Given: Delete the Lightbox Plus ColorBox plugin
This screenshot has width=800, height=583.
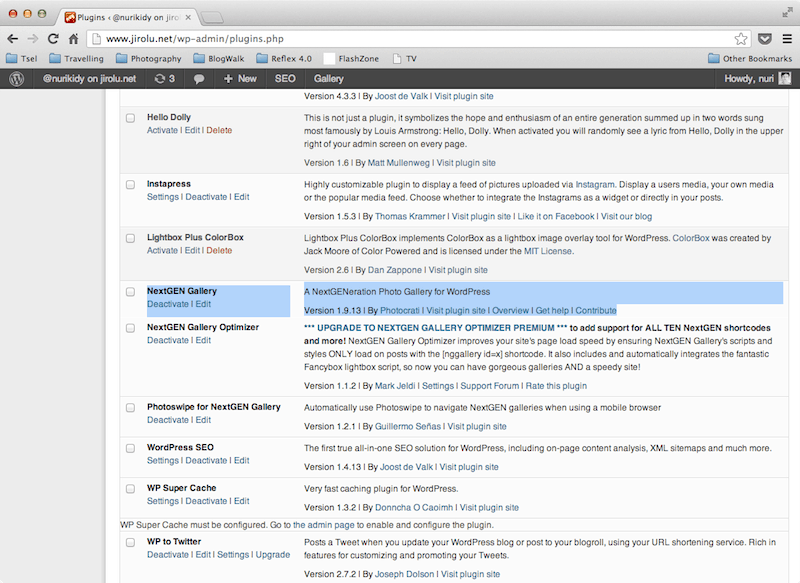Looking at the screenshot, I should [218, 250].
